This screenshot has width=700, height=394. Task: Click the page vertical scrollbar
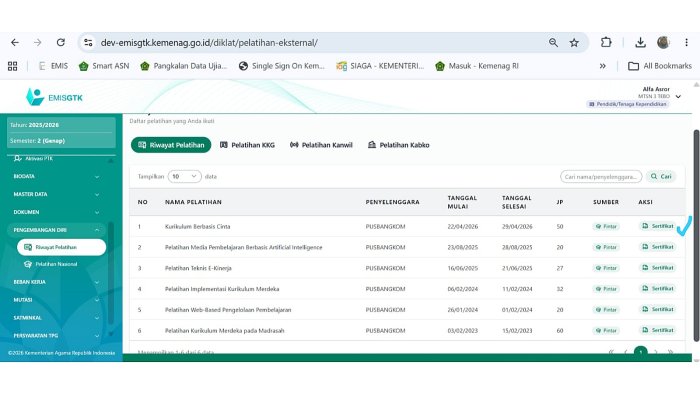coord(696,236)
